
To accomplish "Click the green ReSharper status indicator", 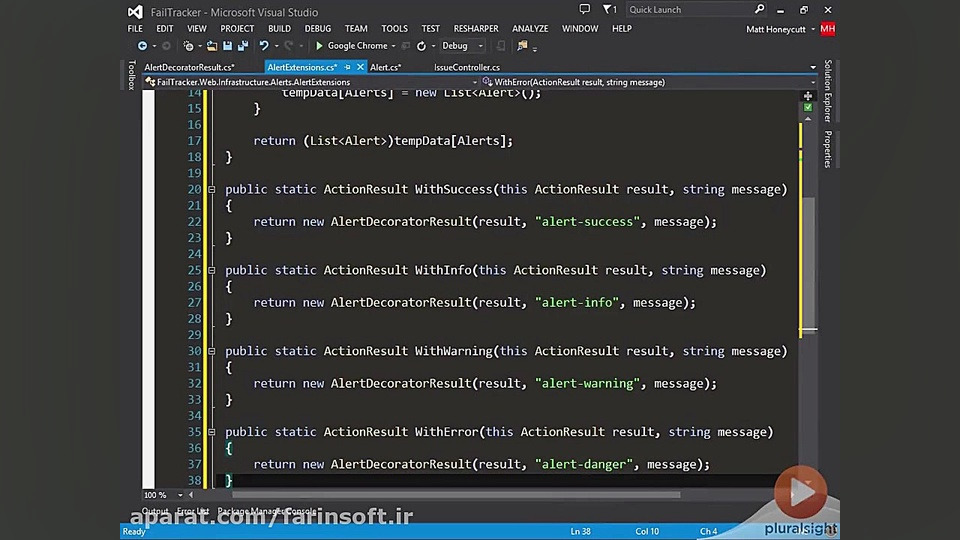I will pyautogui.click(x=808, y=107).
